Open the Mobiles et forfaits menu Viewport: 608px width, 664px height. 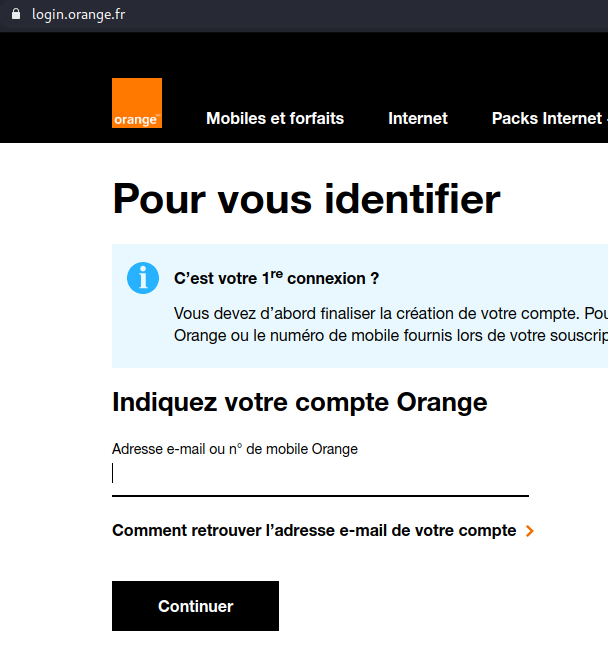coord(275,118)
